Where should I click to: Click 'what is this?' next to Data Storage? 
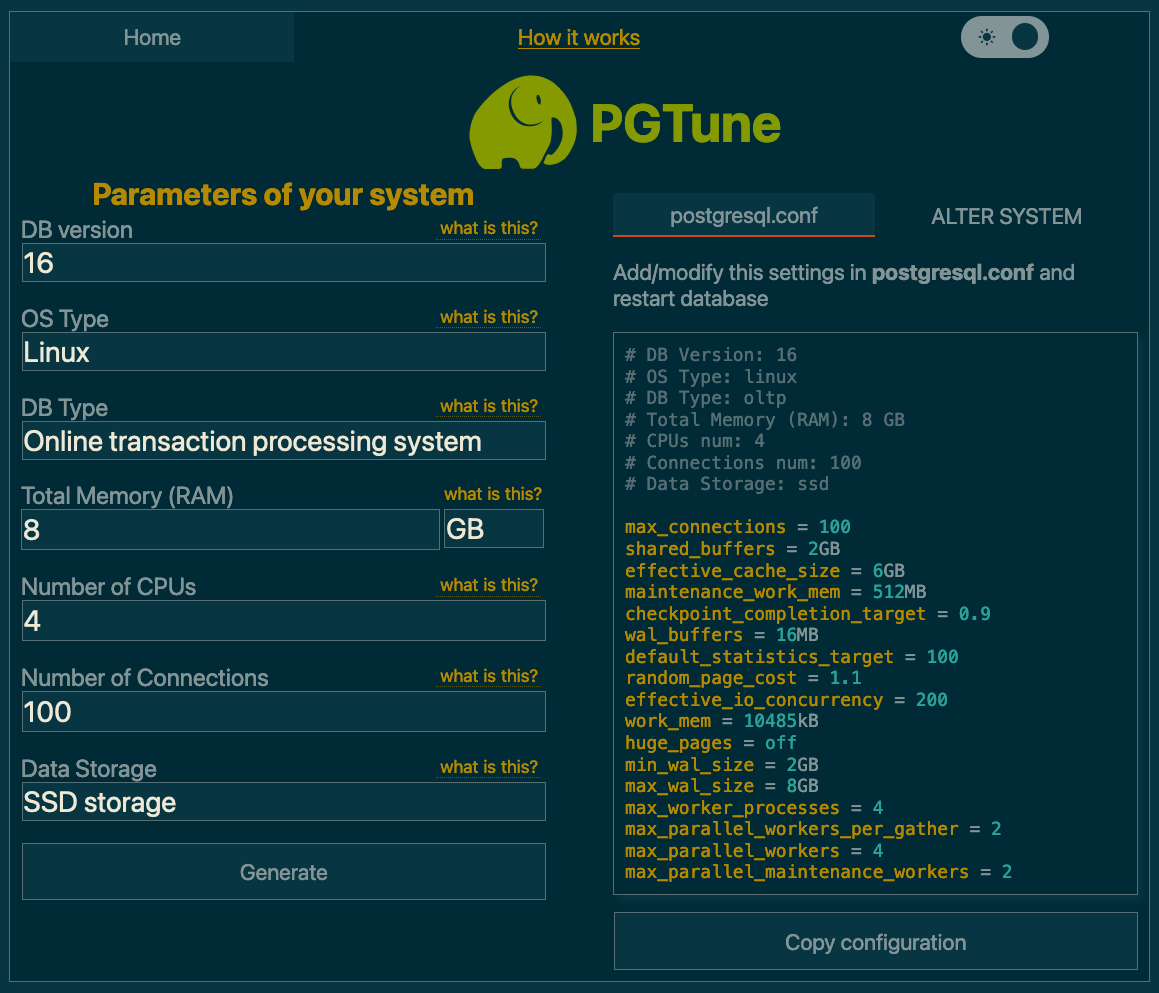click(x=489, y=767)
